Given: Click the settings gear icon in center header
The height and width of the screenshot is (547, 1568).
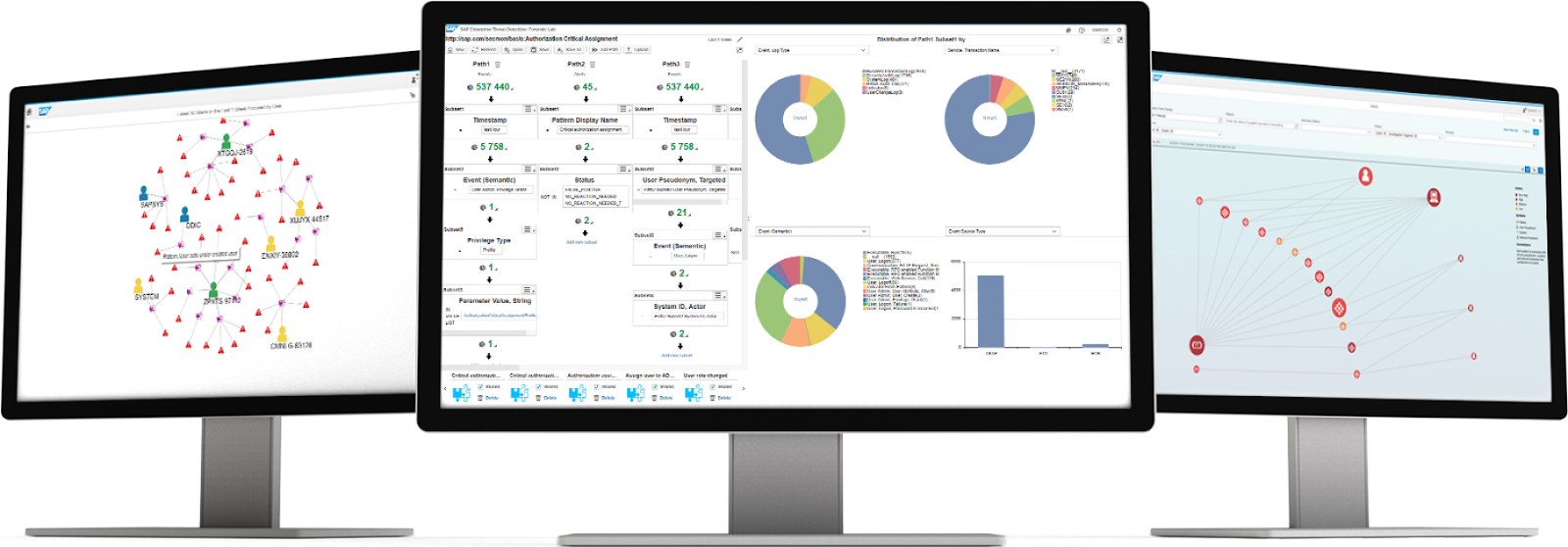Looking at the screenshot, I should pyautogui.click(x=1119, y=30).
